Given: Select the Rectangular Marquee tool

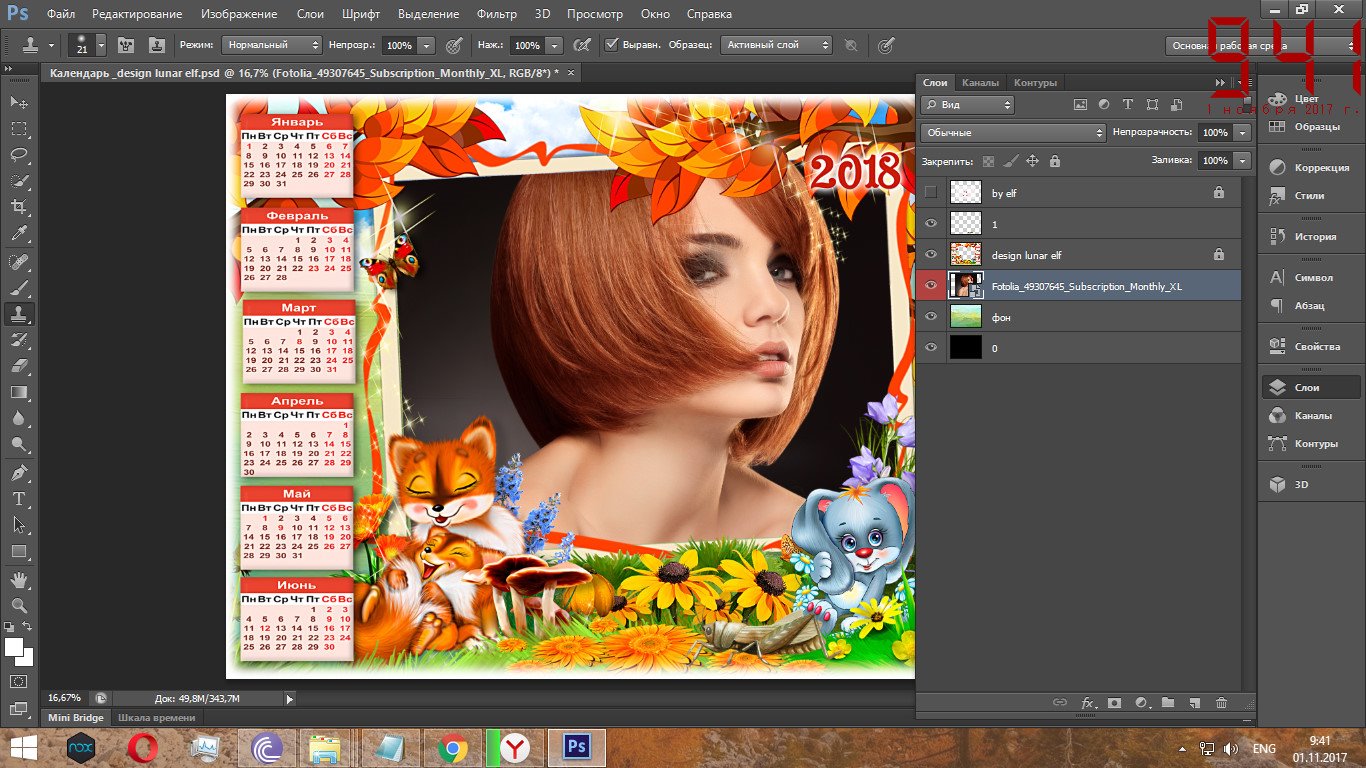Looking at the screenshot, I should (19, 129).
